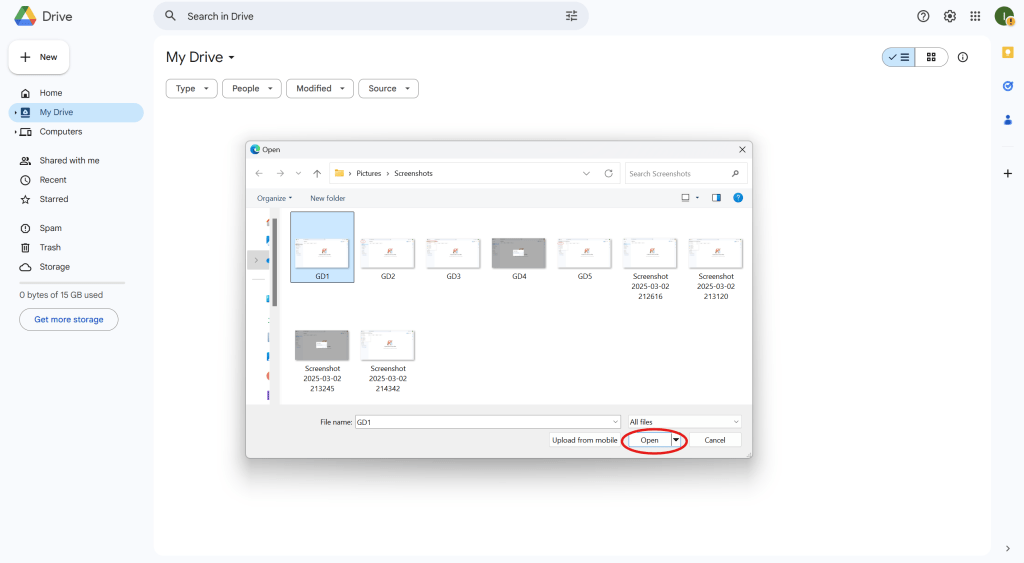Show the view details info icon

(x=963, y=58)
